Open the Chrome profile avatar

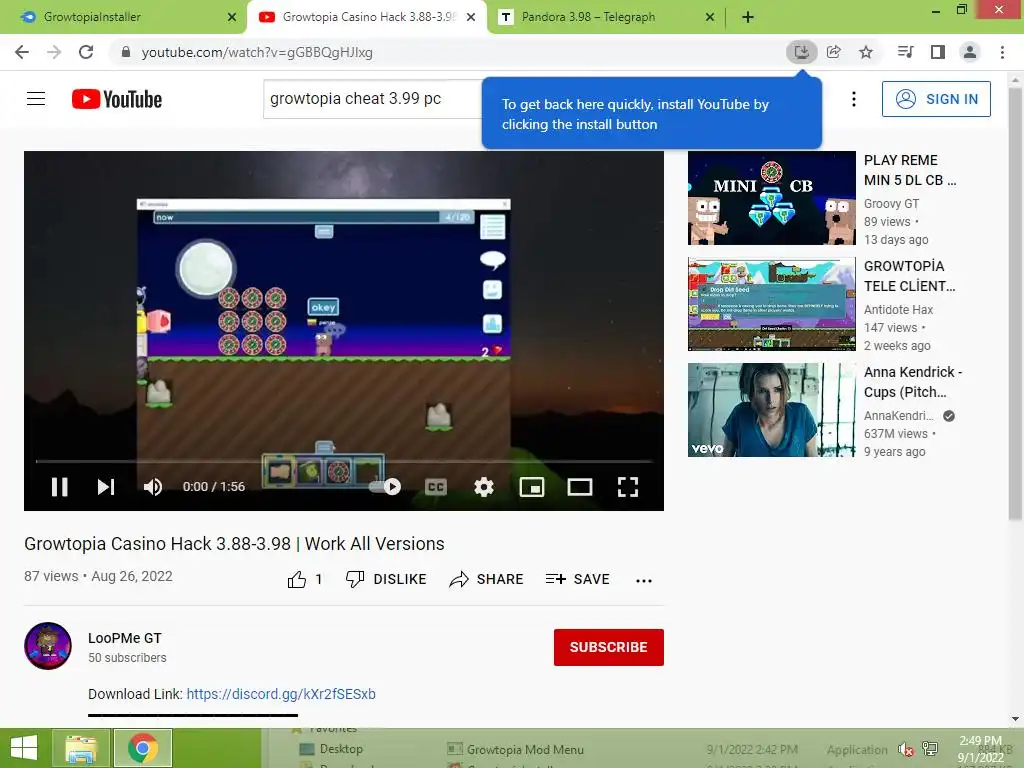click(970, 52)
